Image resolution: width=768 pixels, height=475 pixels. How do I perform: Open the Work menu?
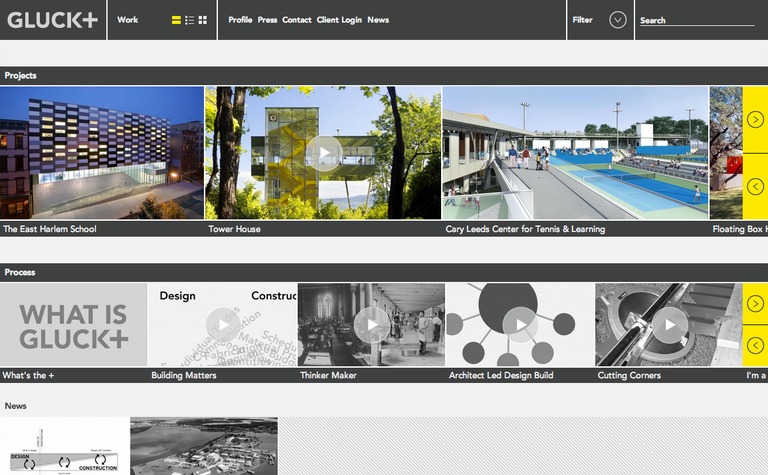(x=128, y=20)
